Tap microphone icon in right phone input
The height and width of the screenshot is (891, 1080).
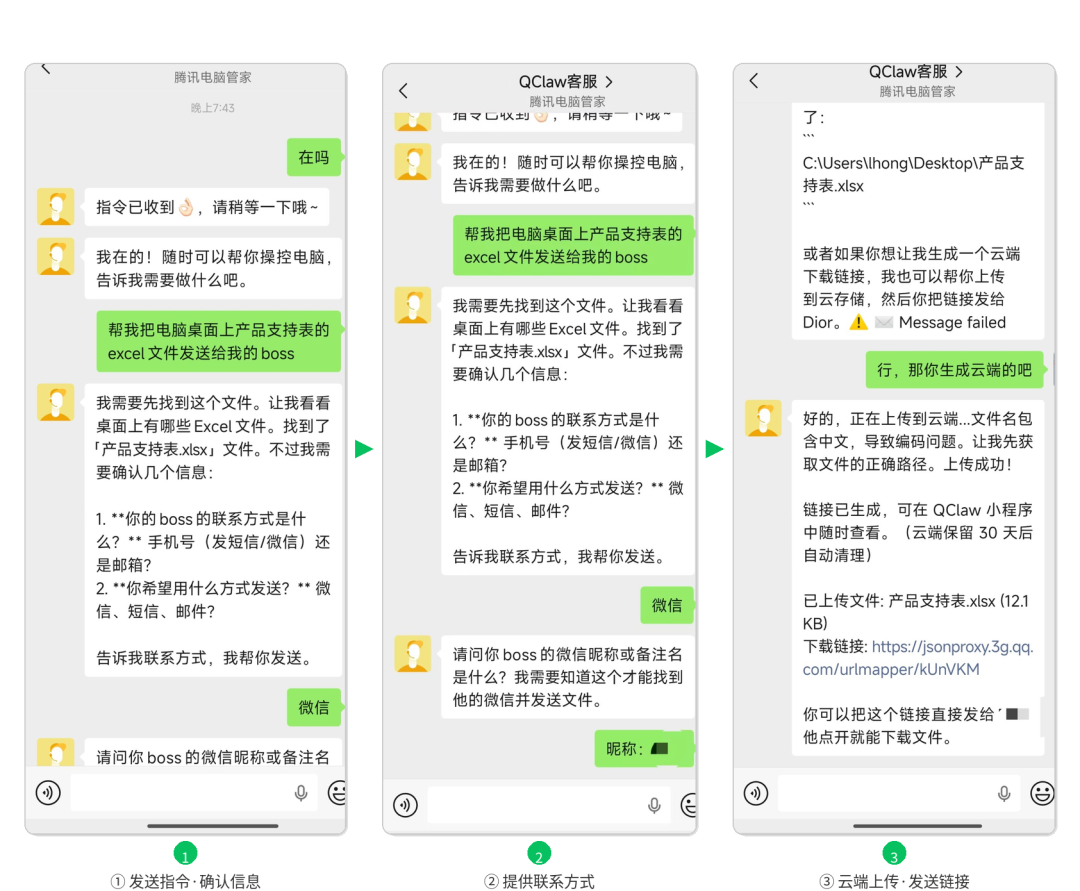(1004, 793)
